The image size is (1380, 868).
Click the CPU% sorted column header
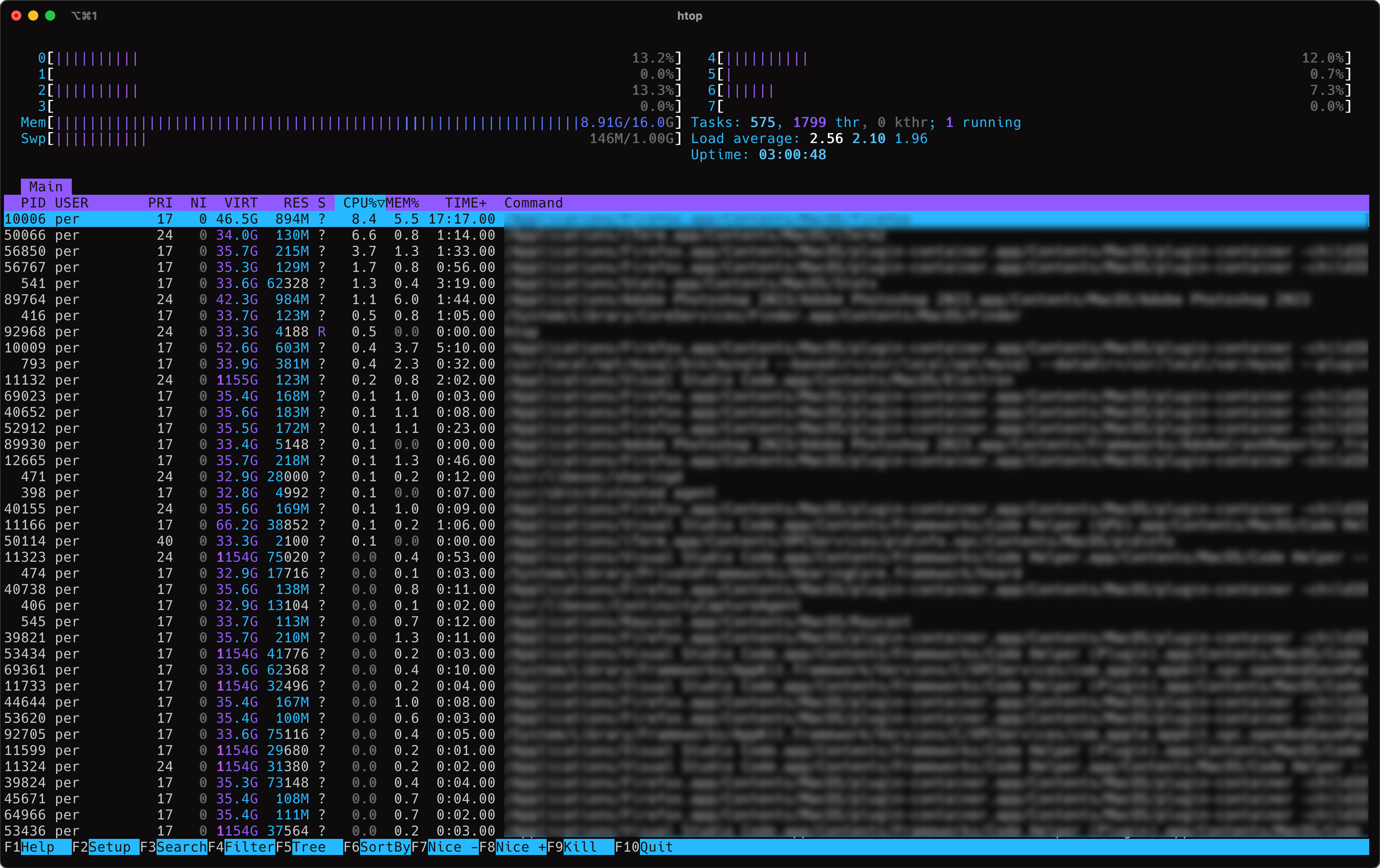click(360, 203)
